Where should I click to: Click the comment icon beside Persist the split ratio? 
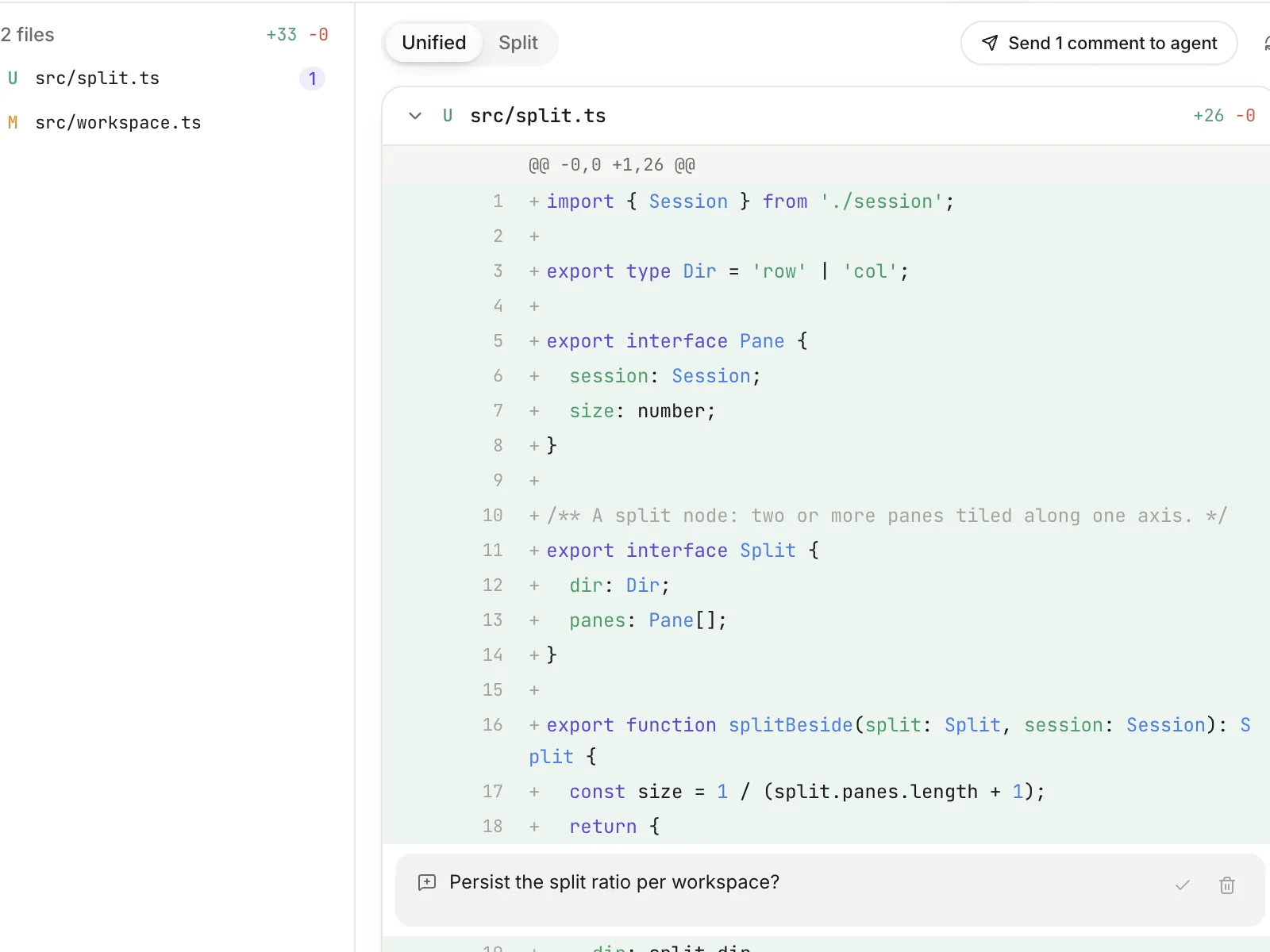[x=427, y=883]
